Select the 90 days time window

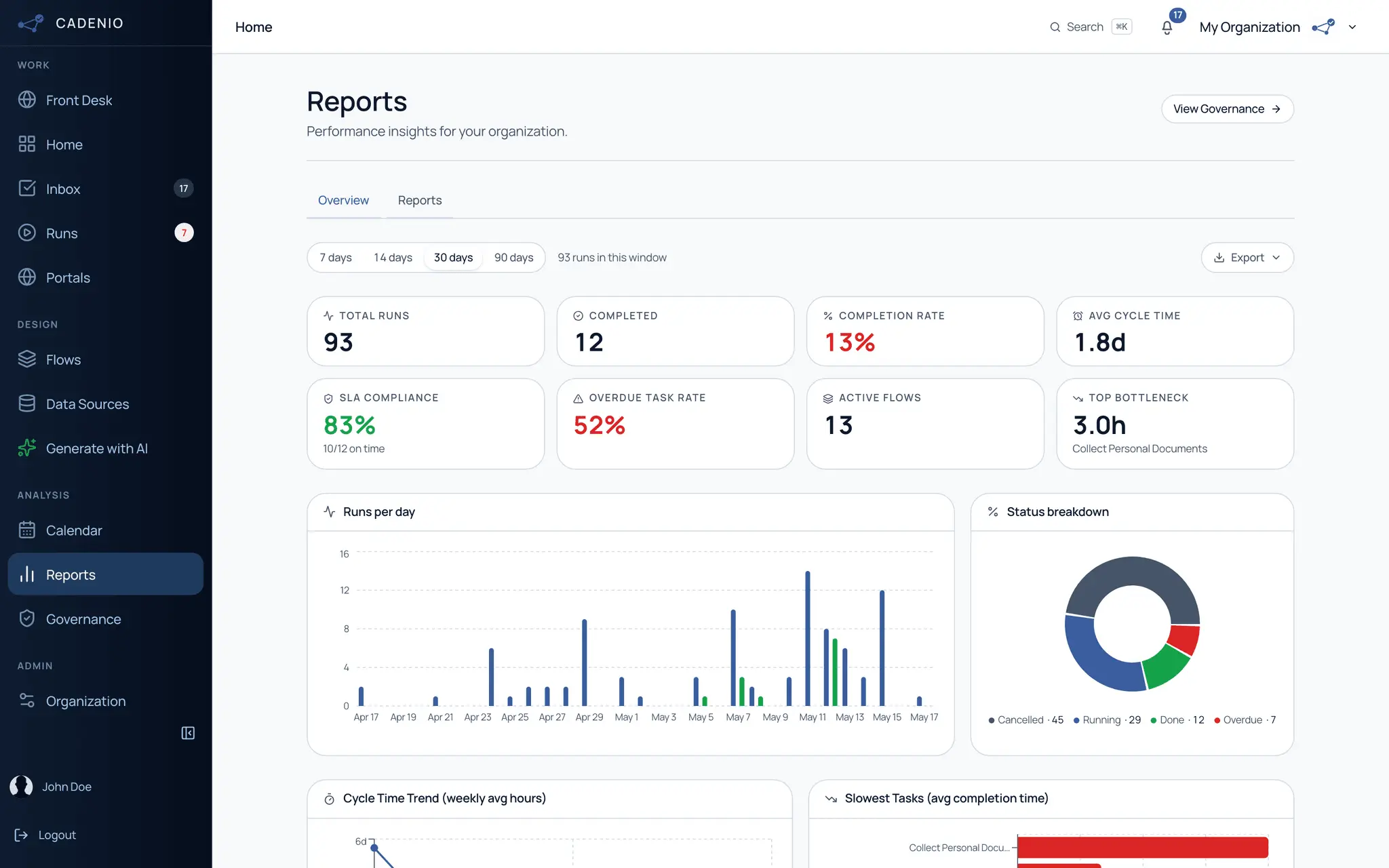[x=513, y=258]
